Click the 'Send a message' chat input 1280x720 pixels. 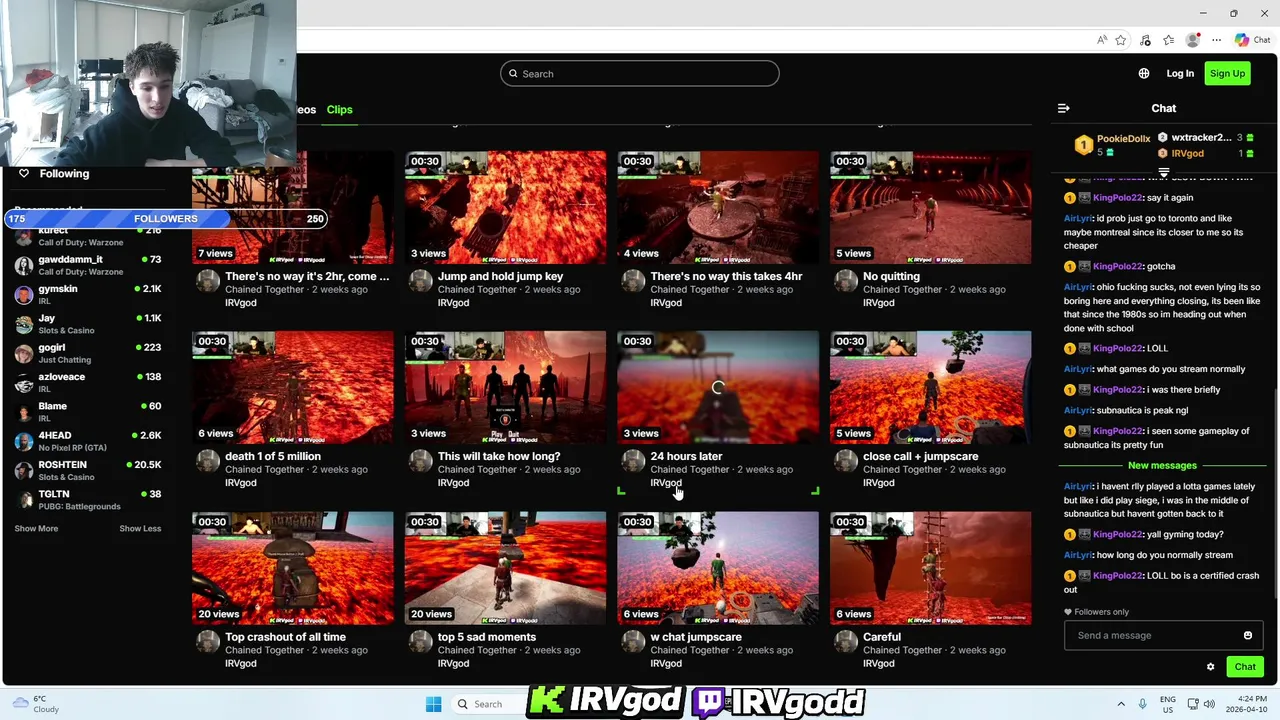(1152, 635)
